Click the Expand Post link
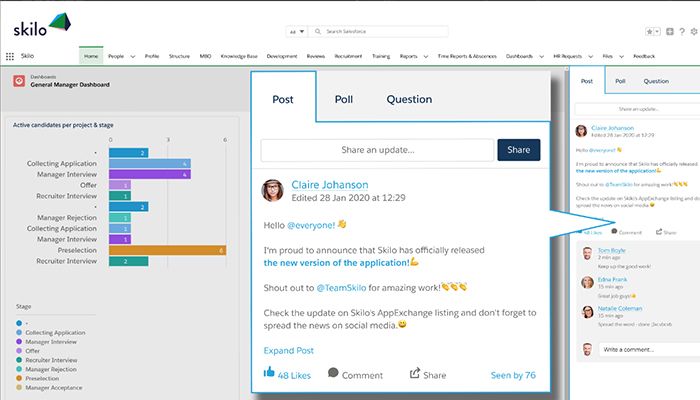This screenshot has height=400, width=700. (289, 350)
